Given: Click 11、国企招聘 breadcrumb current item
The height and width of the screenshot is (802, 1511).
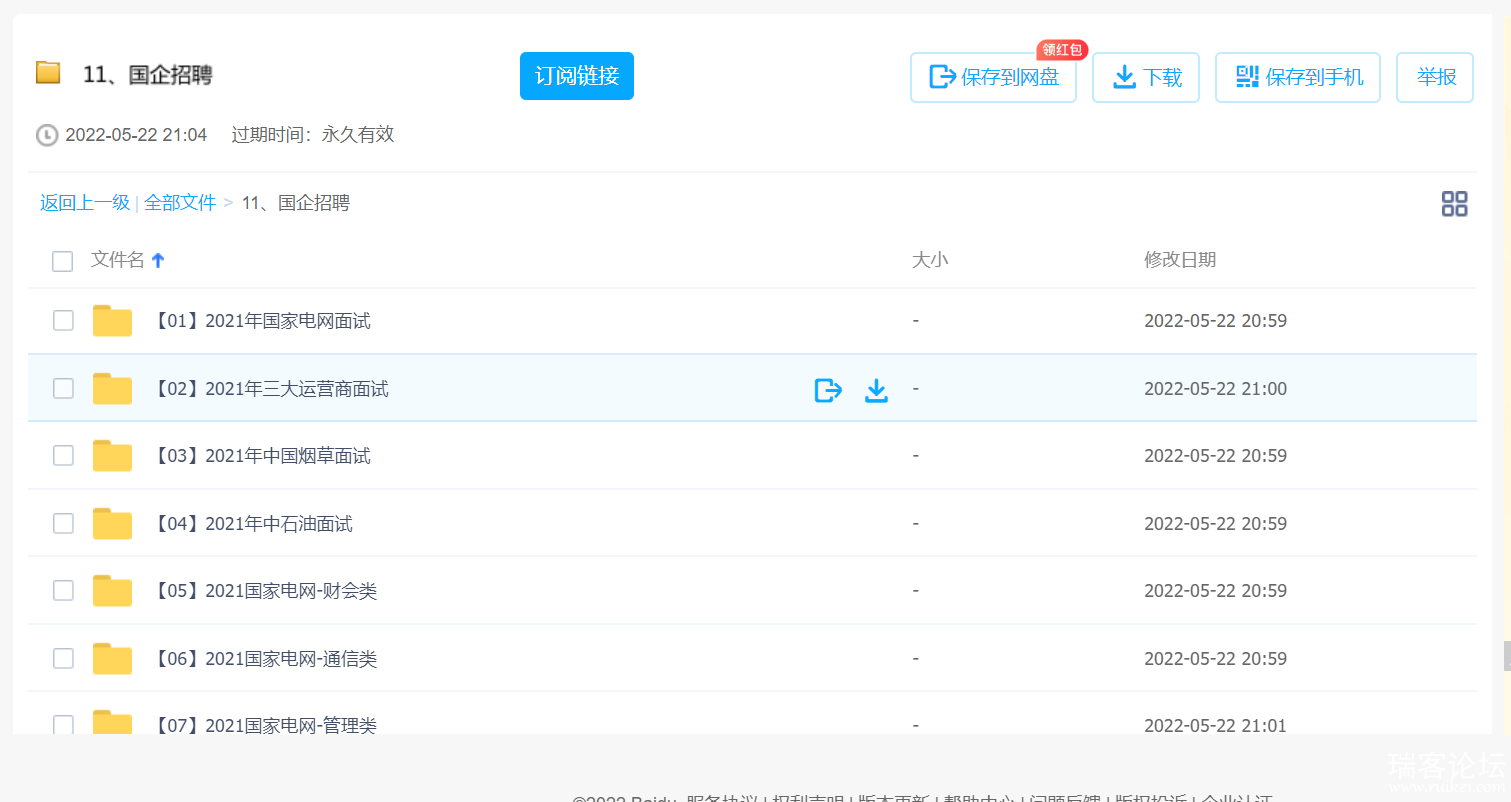Looking at the screenshot, I should click(x=296, y=203).
